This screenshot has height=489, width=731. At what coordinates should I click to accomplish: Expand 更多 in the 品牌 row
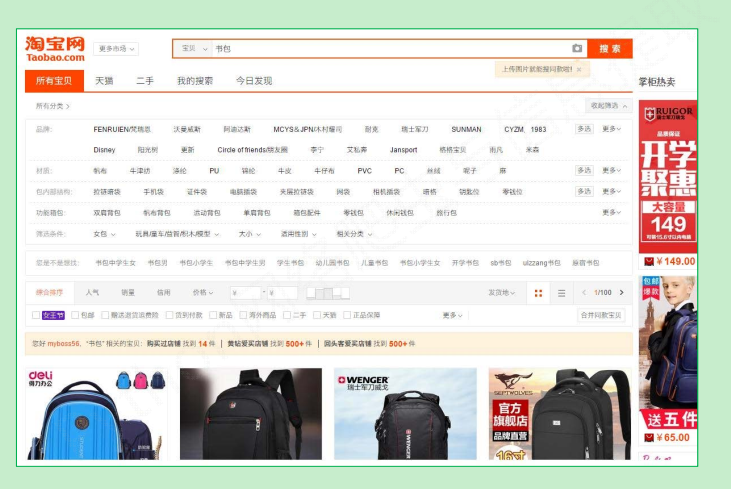tap(611, 129)
